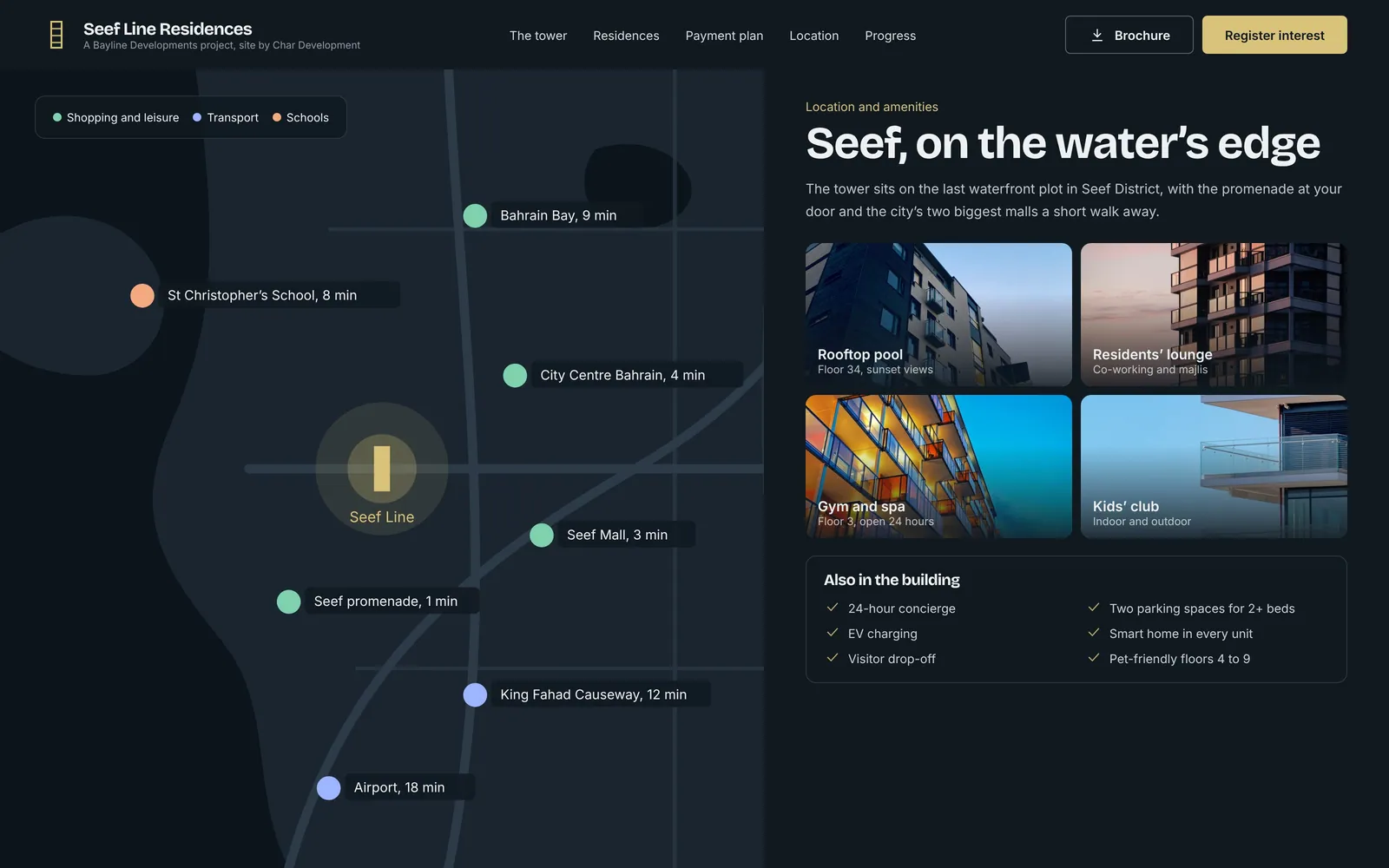The height and width of the screenshot is (868, 1389).
Task: Open the Residents' lounge amenity card
Action: (1214, 314)
